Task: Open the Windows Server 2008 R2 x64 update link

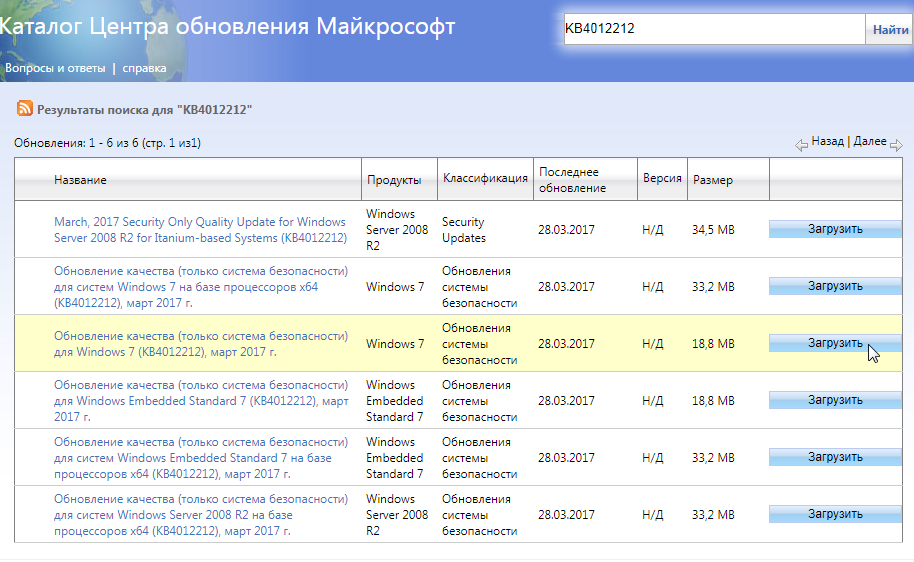Action: click(x=201, y=515)
